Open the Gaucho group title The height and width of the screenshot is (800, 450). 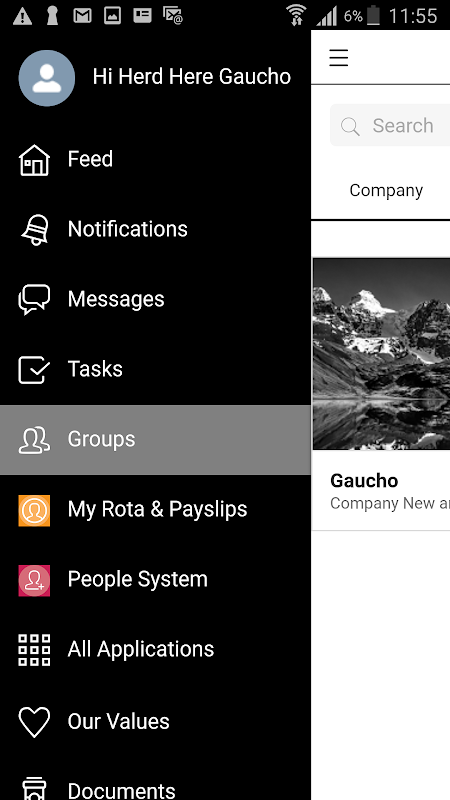pos(364,481)
